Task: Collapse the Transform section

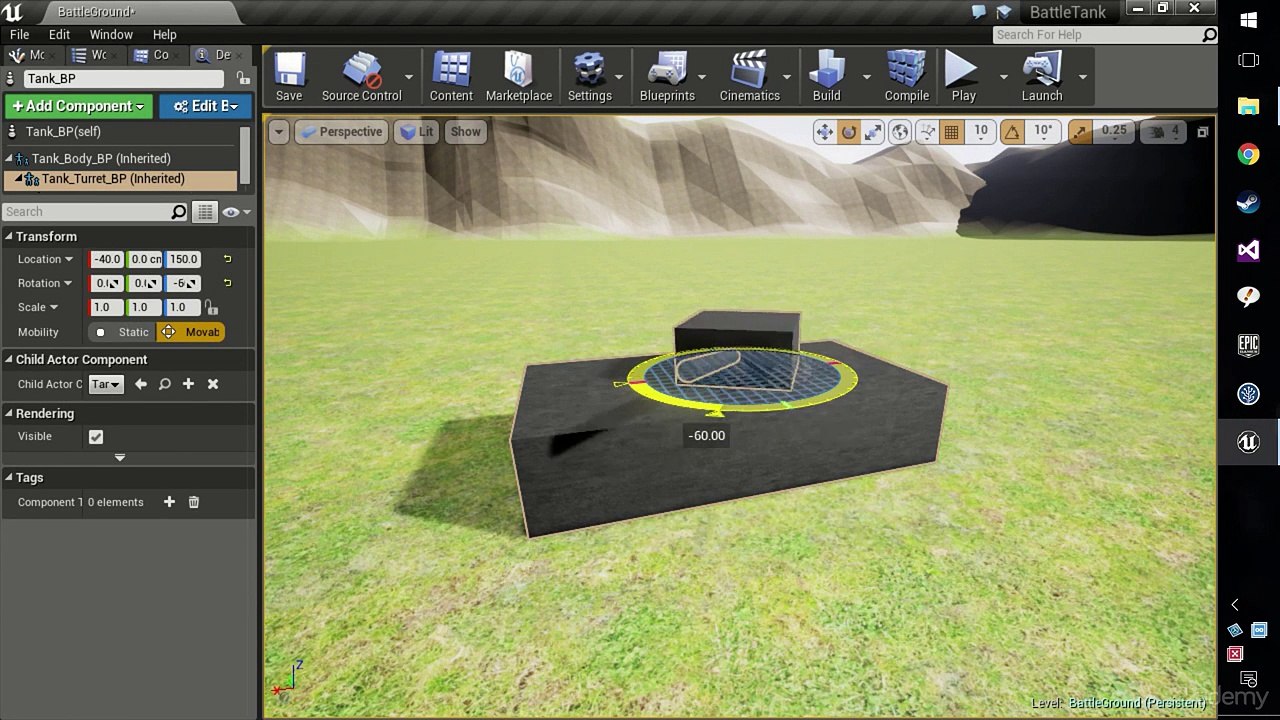Action: click(x=8, y=237)
